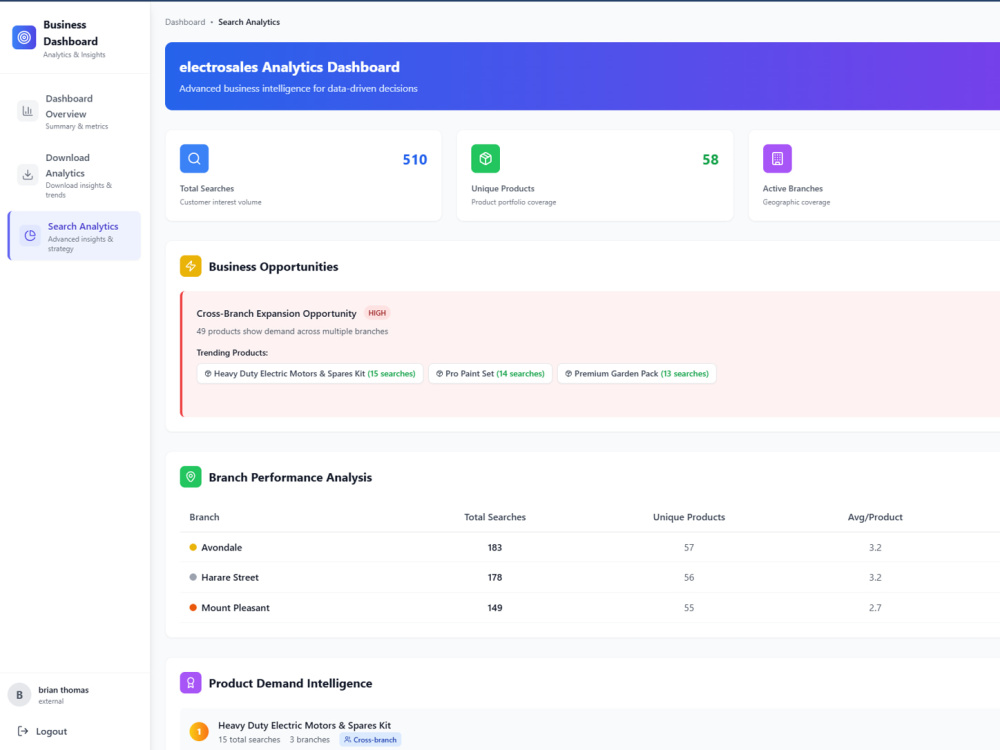This screenshot has height=750, width=1000.
Task: Click the Branch Performance location pin icon
Action: [x=190, y=476]
